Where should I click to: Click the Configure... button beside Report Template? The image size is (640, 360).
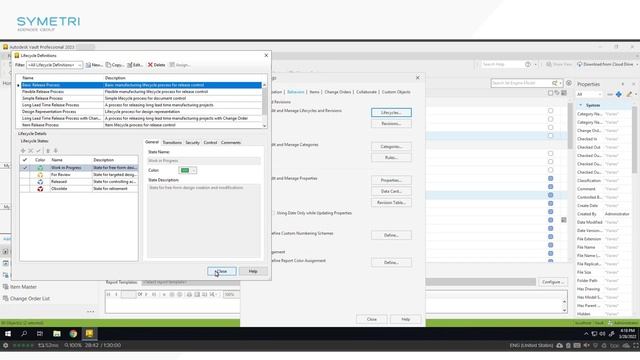tap(553, 282)
